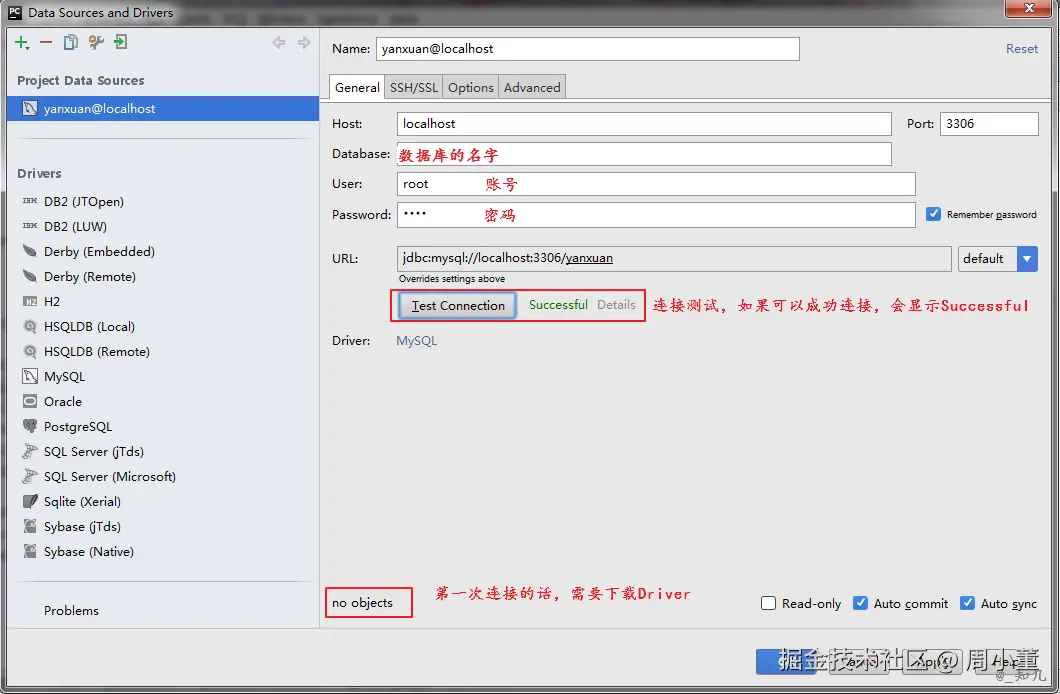The image size is (1060, 694).
Task: Click the Forward arrow icon
Action: pyautogui.click(x=304, y=43)
